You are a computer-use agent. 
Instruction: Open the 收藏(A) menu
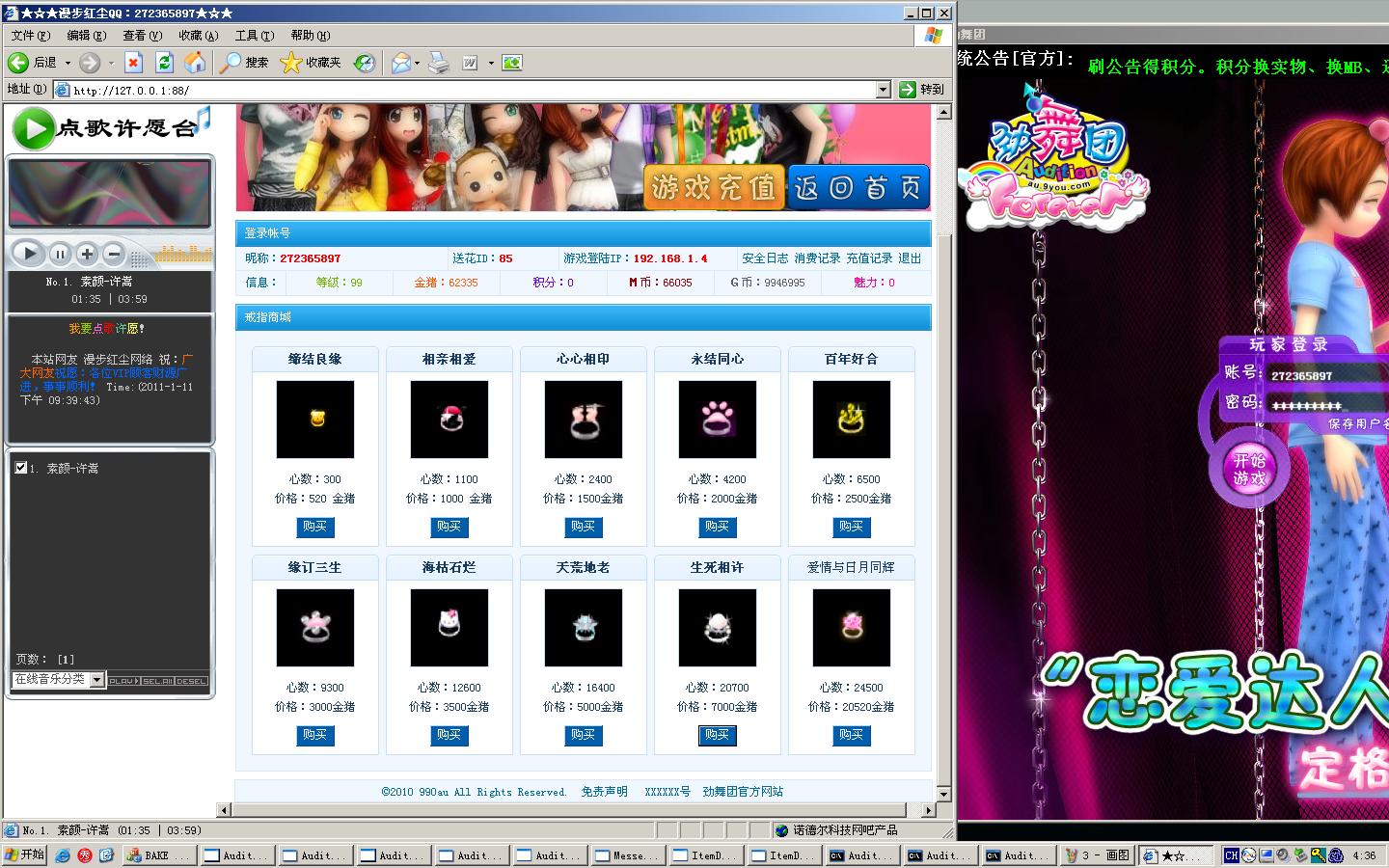(x=198, y=36)
